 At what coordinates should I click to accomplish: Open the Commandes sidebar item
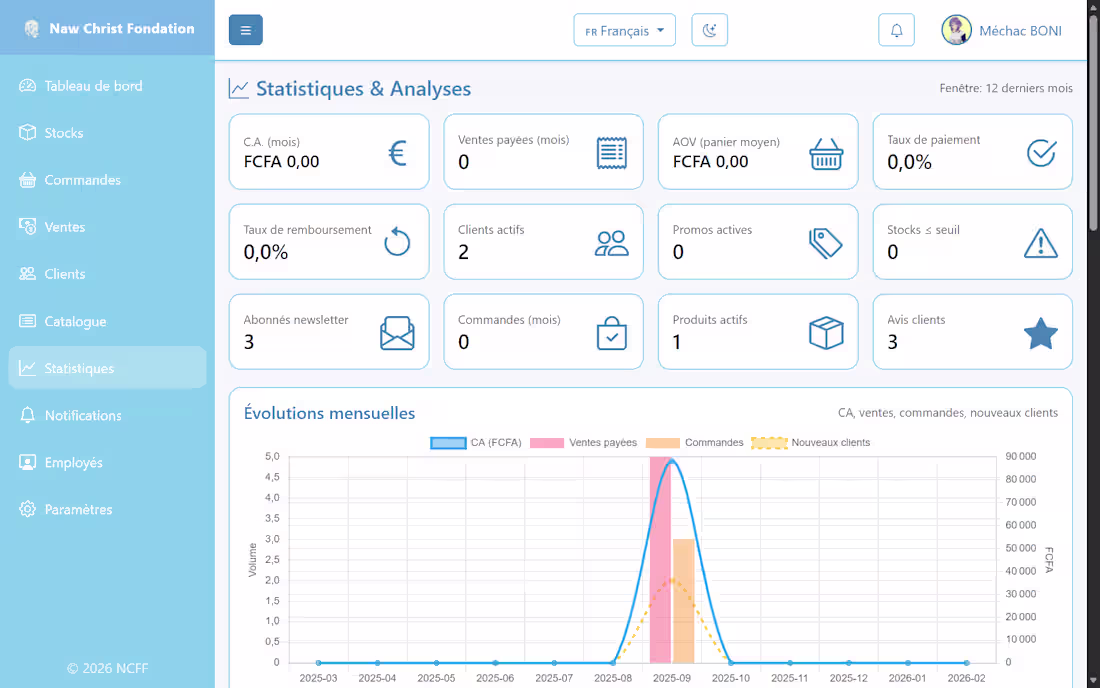pyautogui.click(x=107, y=180)
